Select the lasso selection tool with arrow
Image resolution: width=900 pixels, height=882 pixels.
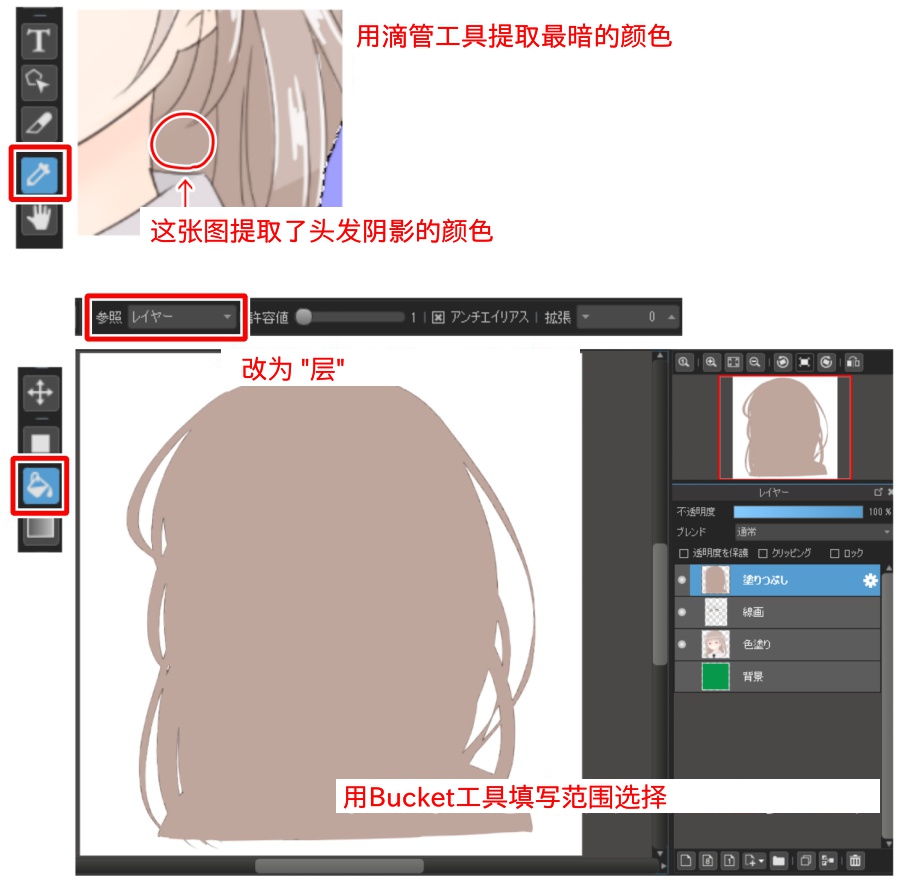pos(39,81)
